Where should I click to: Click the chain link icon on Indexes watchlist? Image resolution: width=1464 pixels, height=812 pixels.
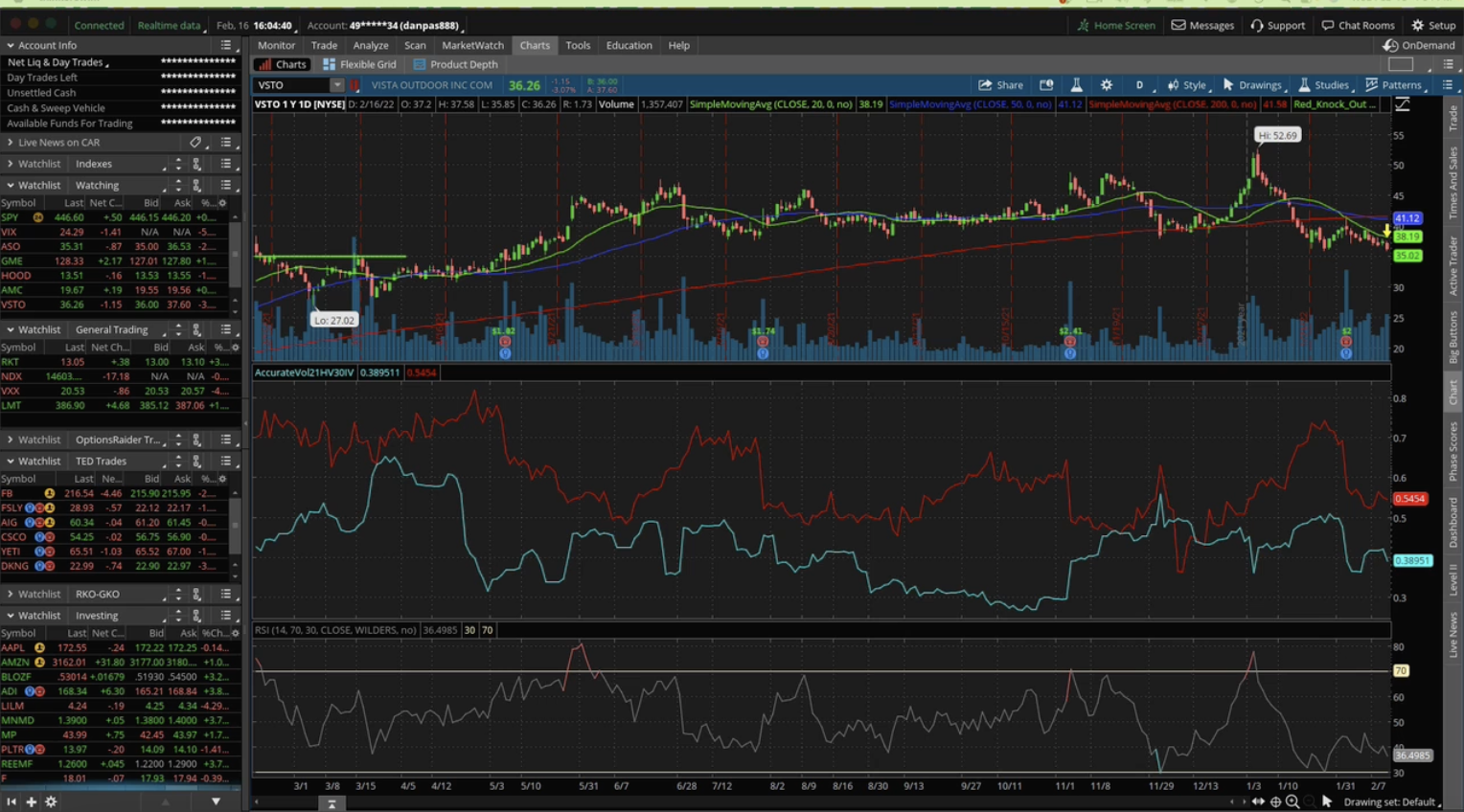(x=196, y=164)
